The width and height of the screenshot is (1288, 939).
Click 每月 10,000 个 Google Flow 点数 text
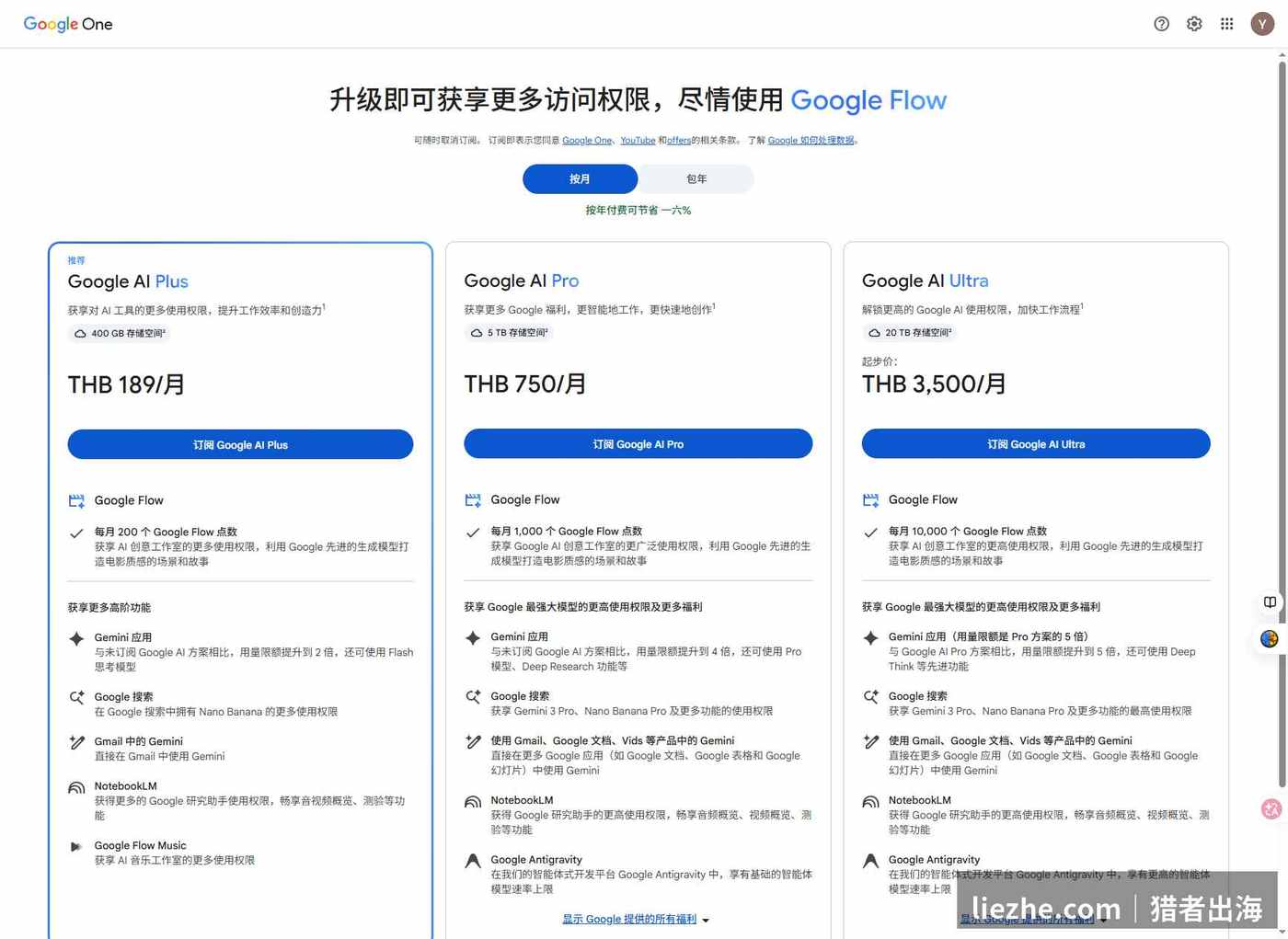click(x=968, y=532)
